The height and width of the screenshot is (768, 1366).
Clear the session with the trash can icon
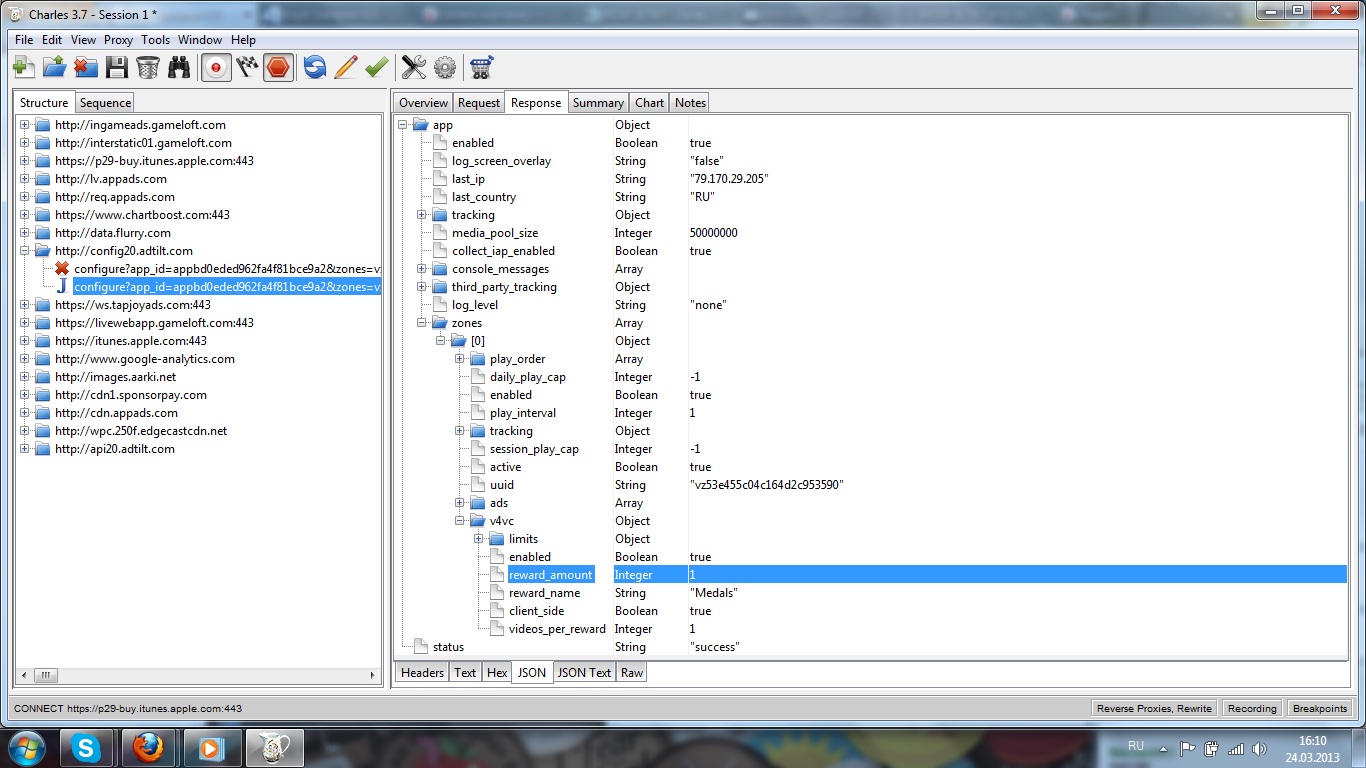148,68
